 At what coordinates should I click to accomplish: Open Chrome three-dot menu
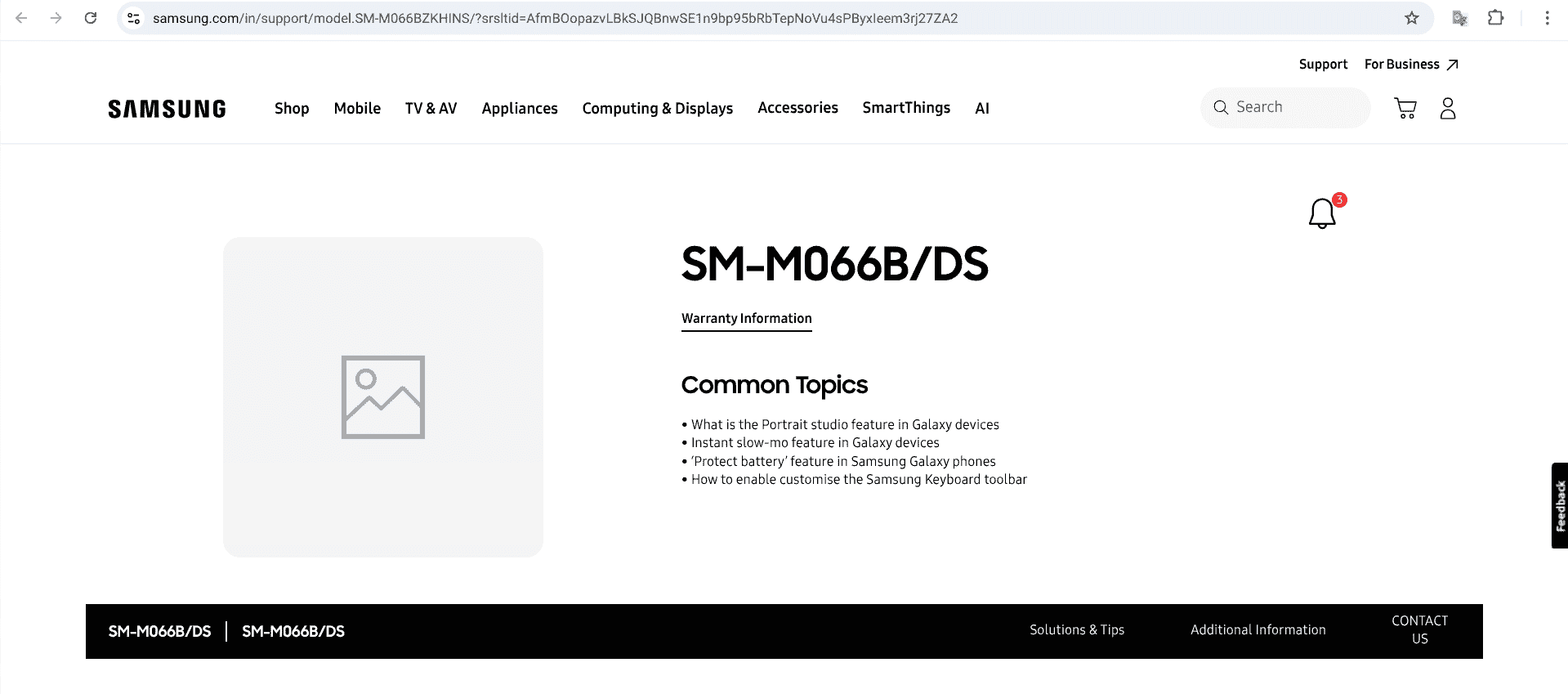tap(1547, 18)
